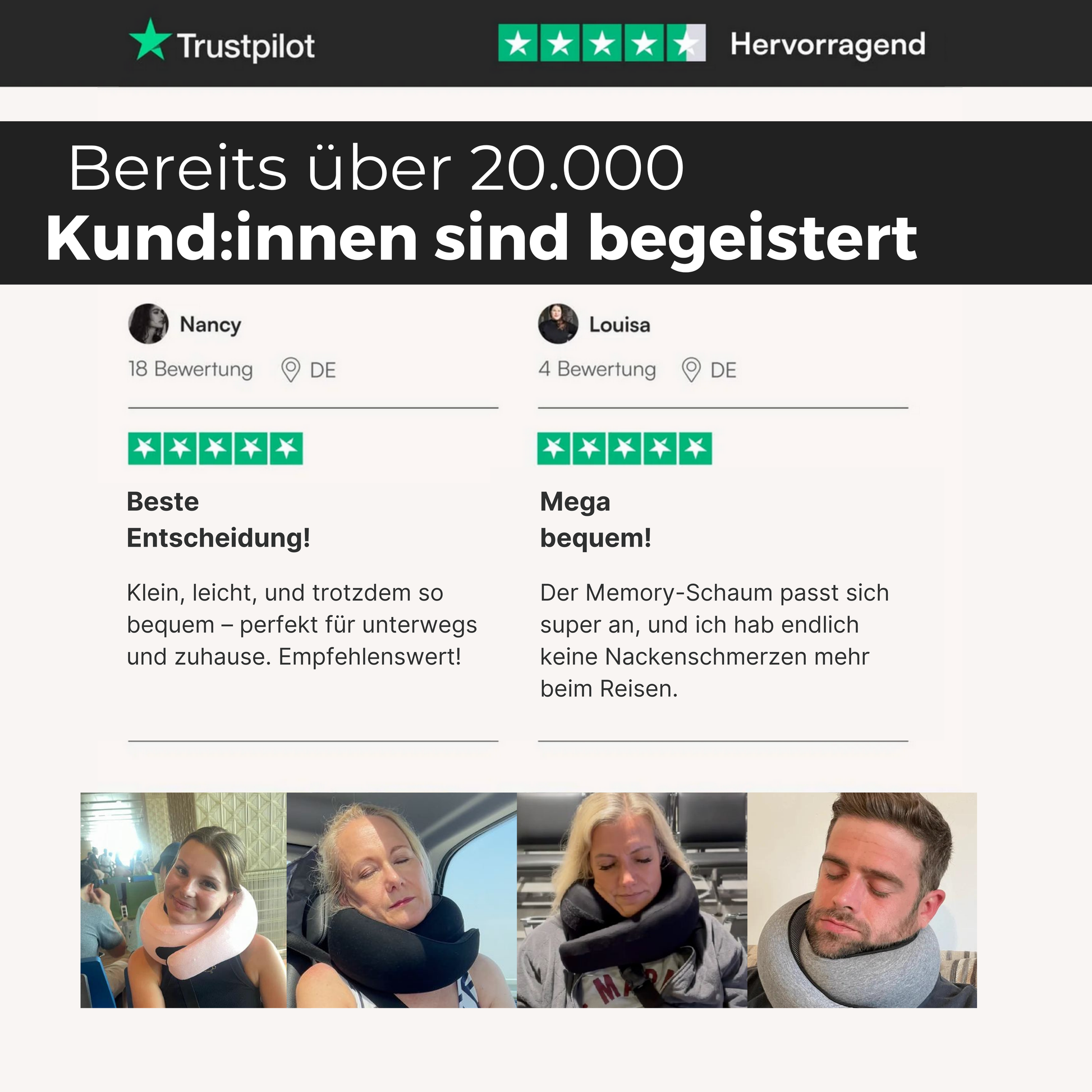Click location pin icon next to Nancy's DE

click(x=291, y=370)
